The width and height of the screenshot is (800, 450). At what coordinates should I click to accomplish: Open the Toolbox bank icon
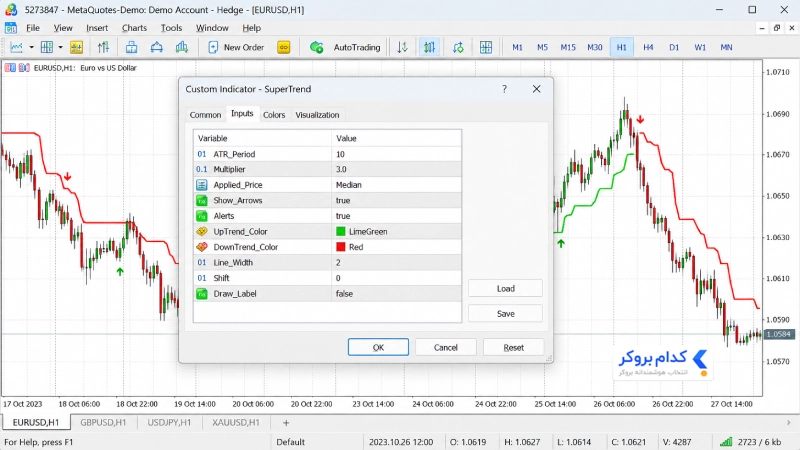[x=157, y=47]
